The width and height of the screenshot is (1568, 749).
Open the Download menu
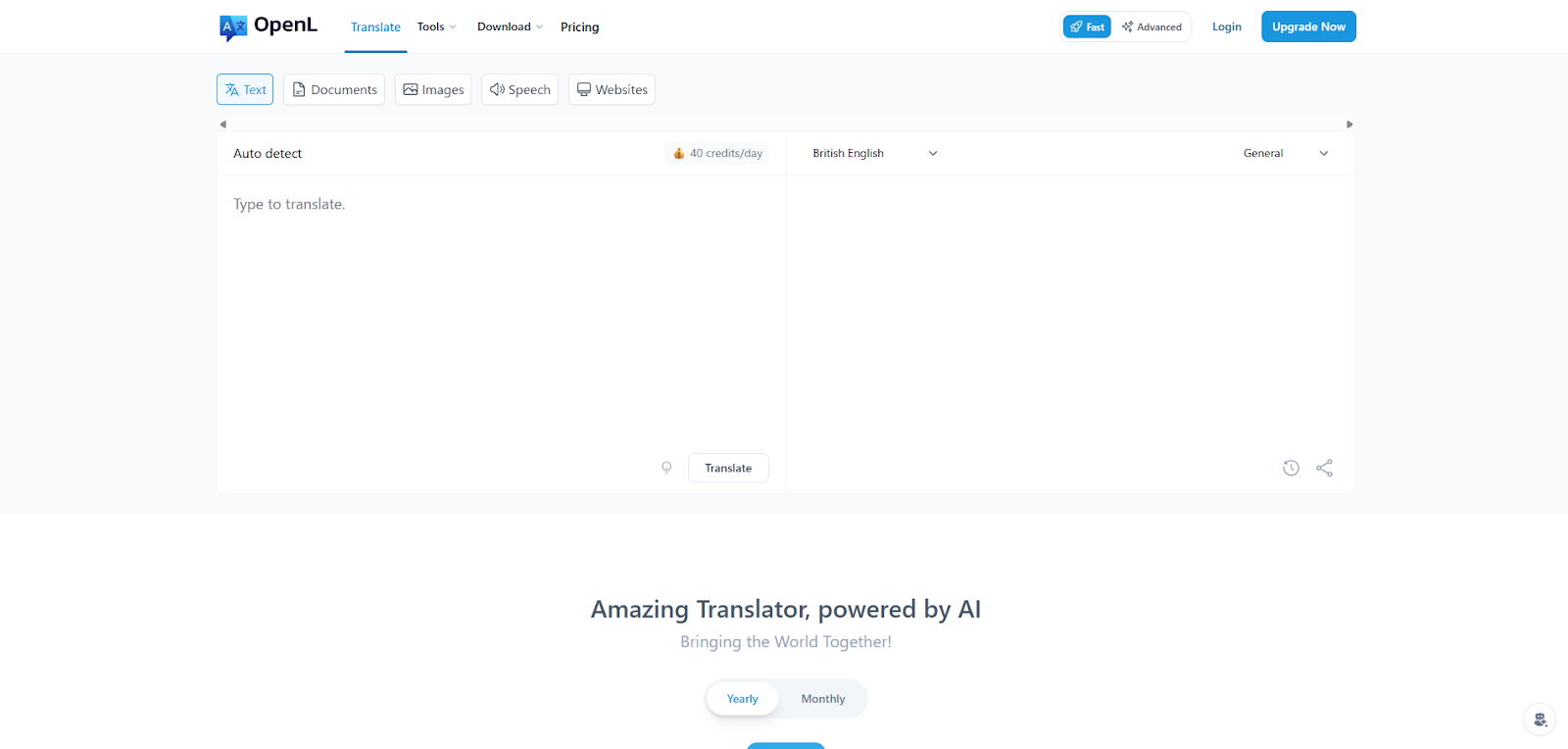point(510,26)
